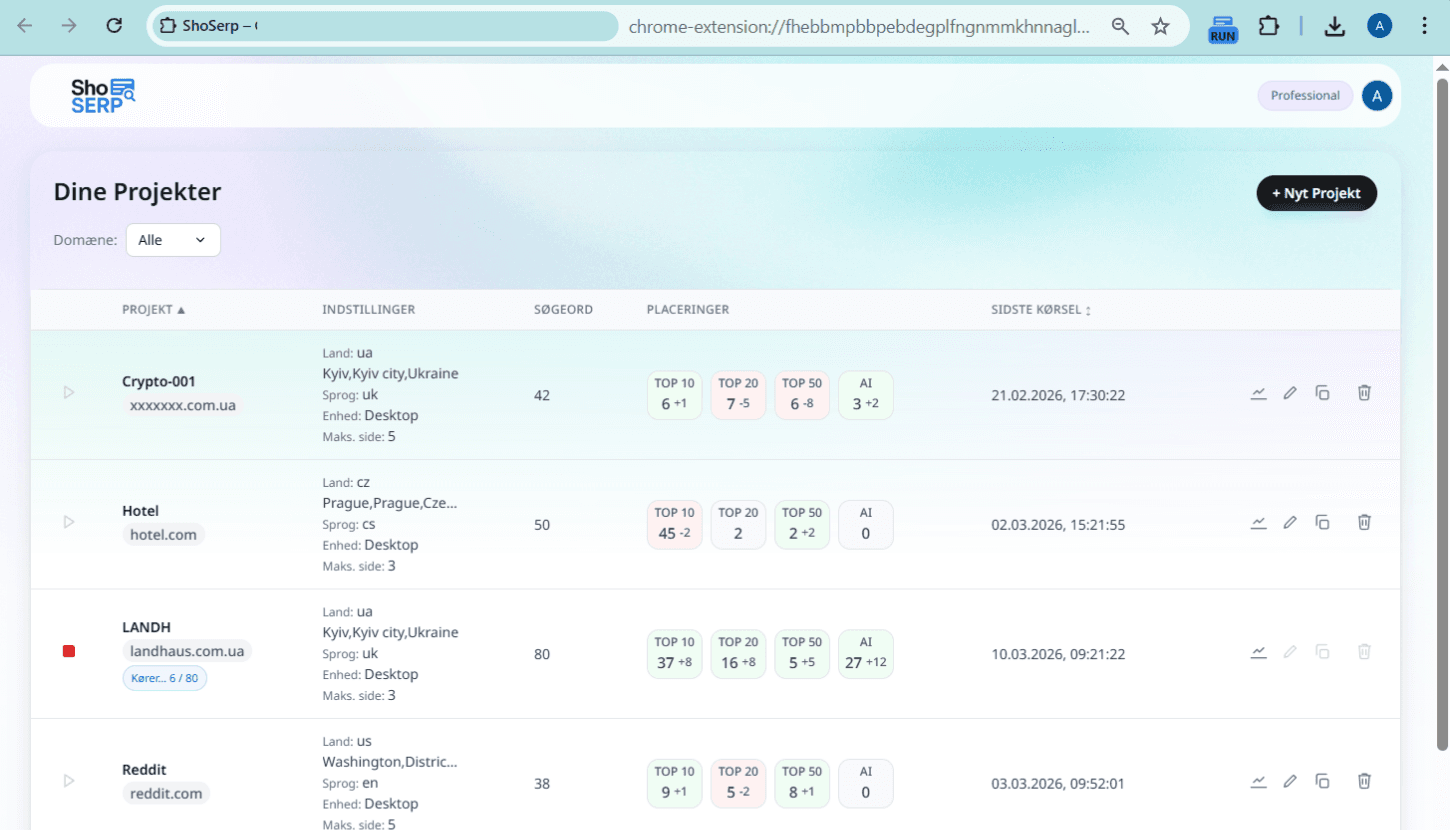Create a new project with Nyt Projekt
Image resolution: width=1450 pixels, height=830 pixels.
pos(1316,193)
